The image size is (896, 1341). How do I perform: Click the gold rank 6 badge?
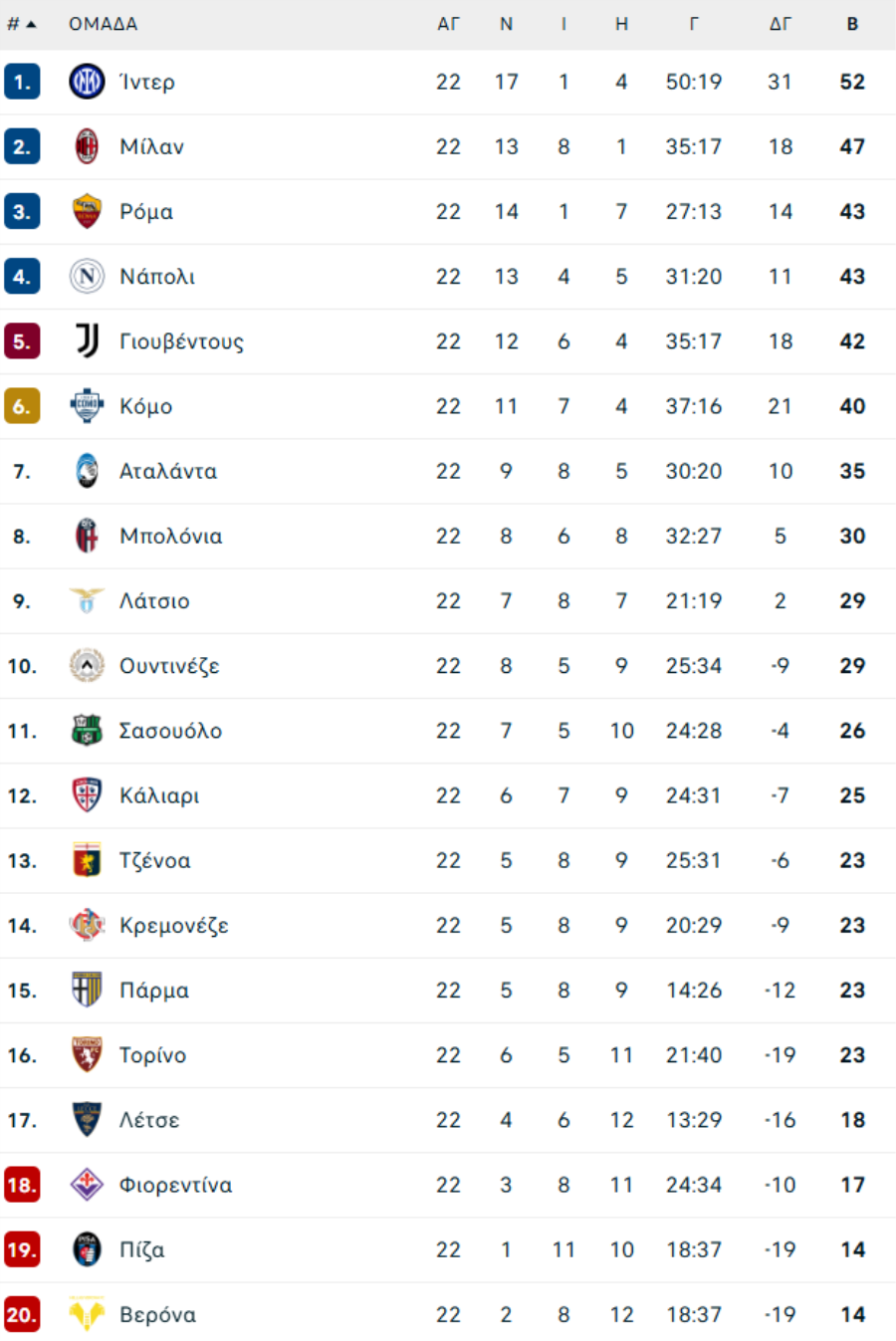(22, 406)
